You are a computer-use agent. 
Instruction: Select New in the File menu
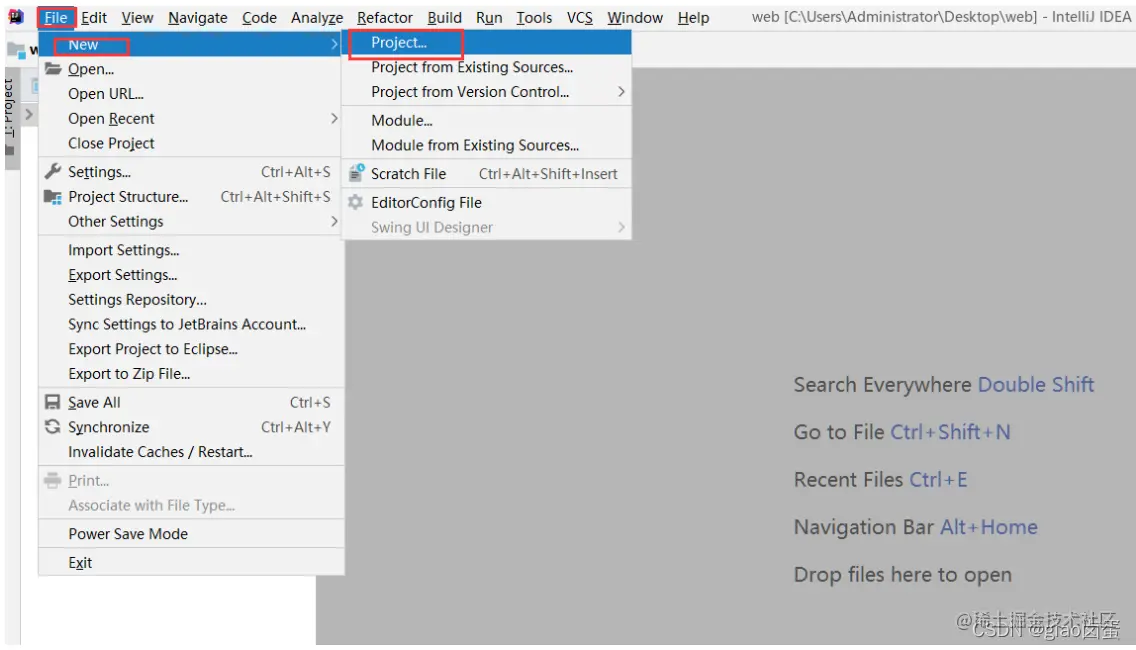(x=190, y=44)
